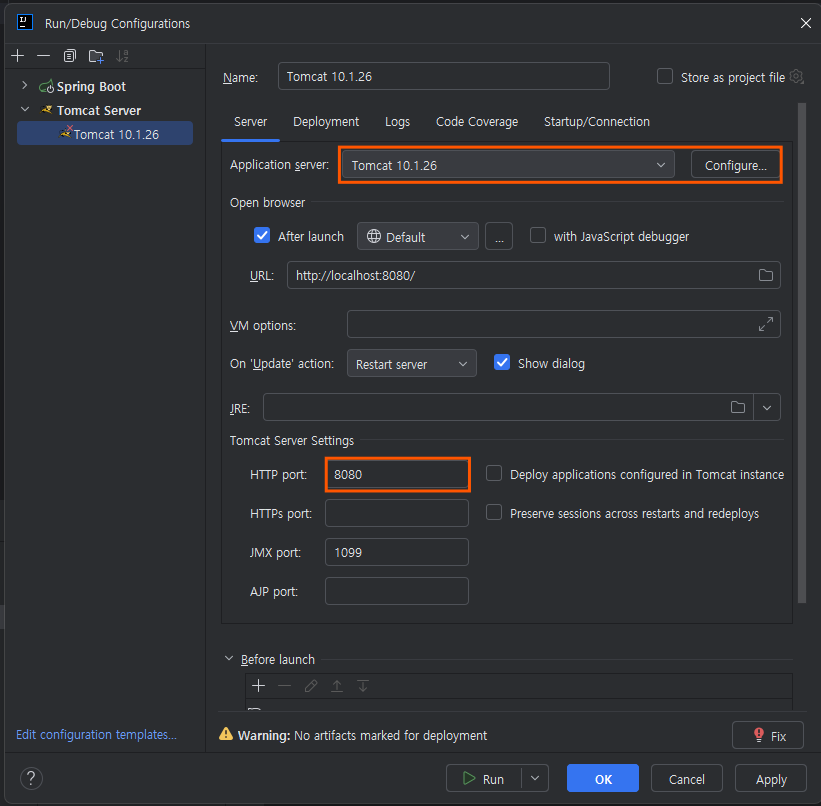Screen dimensions: 821x806
Task: Click the HTTP port field
Action: pos(397,474)
